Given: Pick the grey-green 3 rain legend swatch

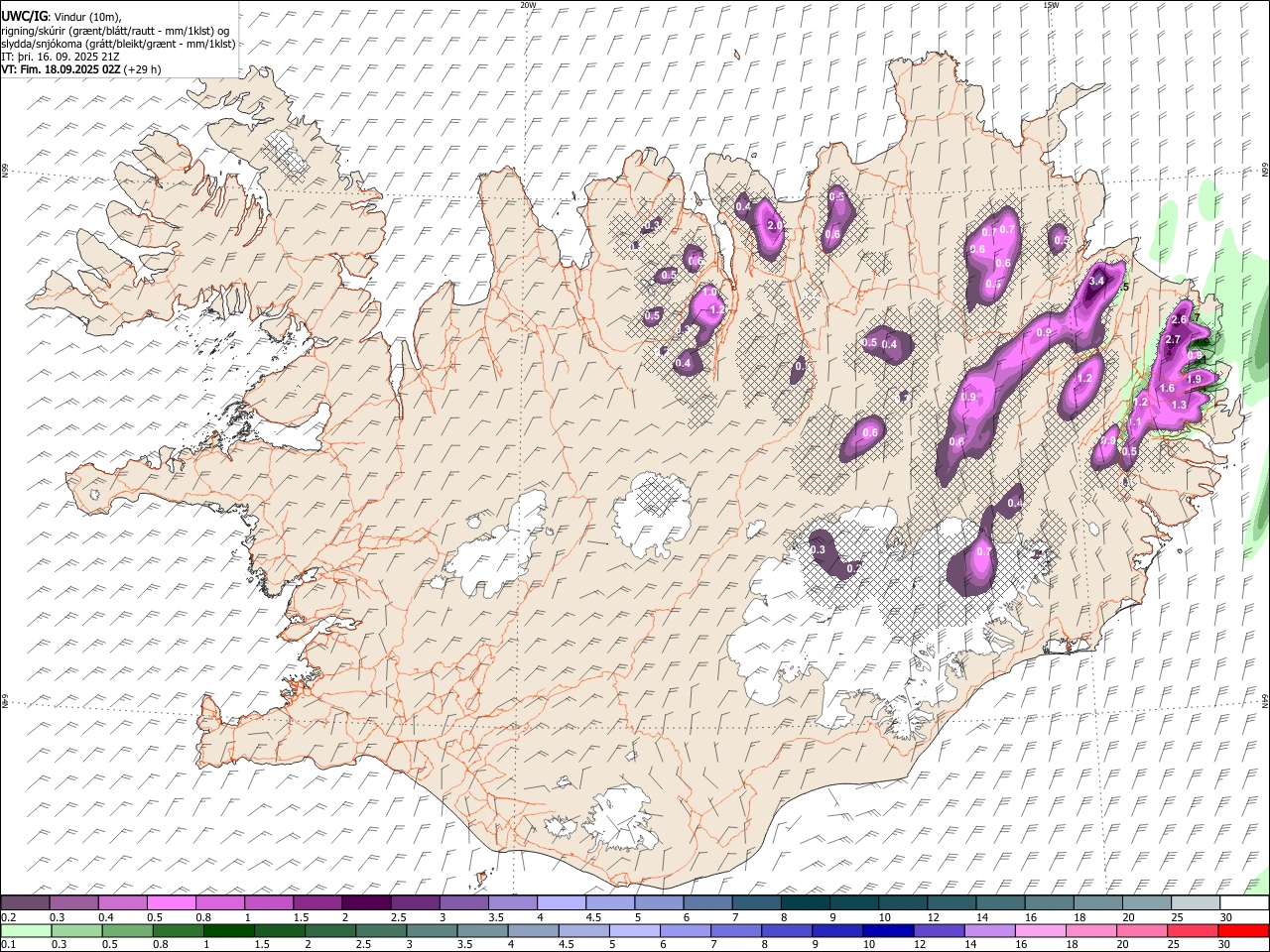Looking at the screenshot, I should pos(433,931).
